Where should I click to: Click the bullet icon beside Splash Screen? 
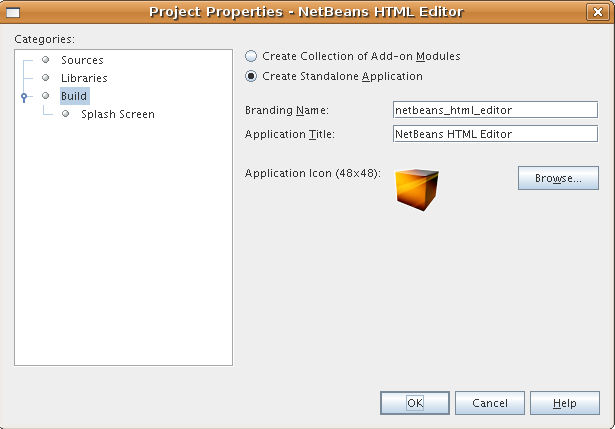tap(66, 114)
